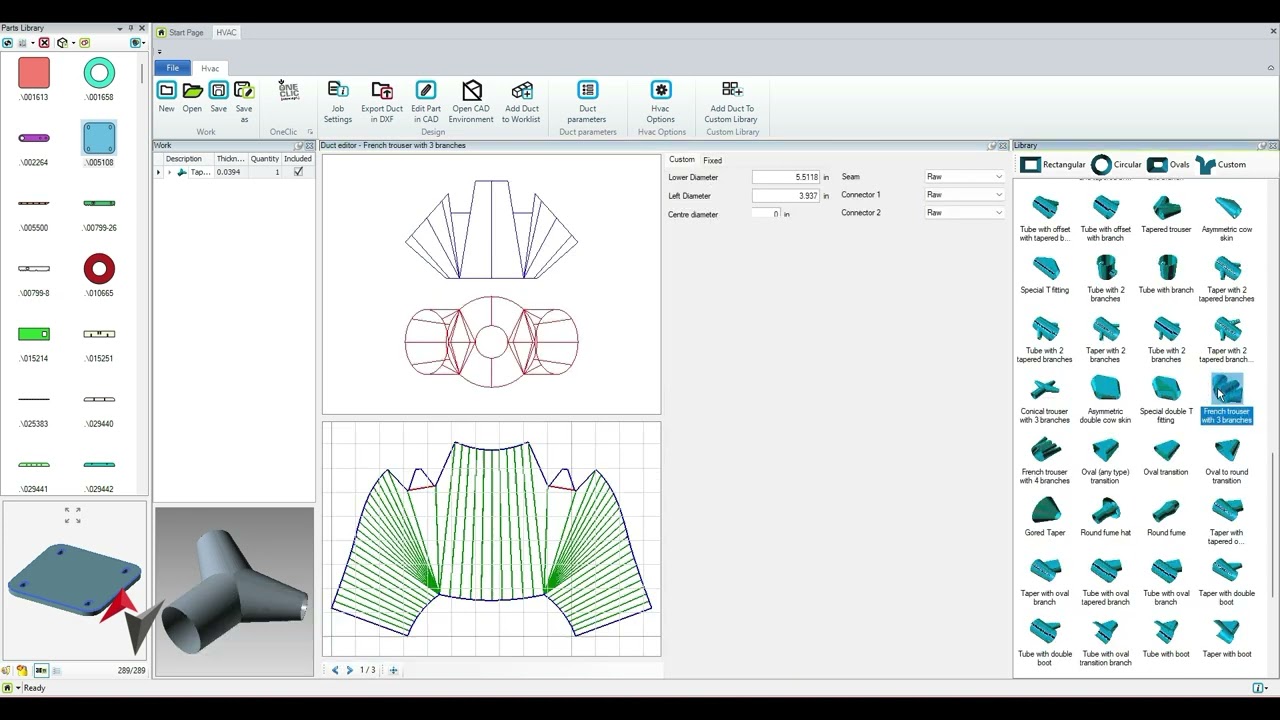
Task: Open the OneClic group dialog launcher
Action: [310, 132]
